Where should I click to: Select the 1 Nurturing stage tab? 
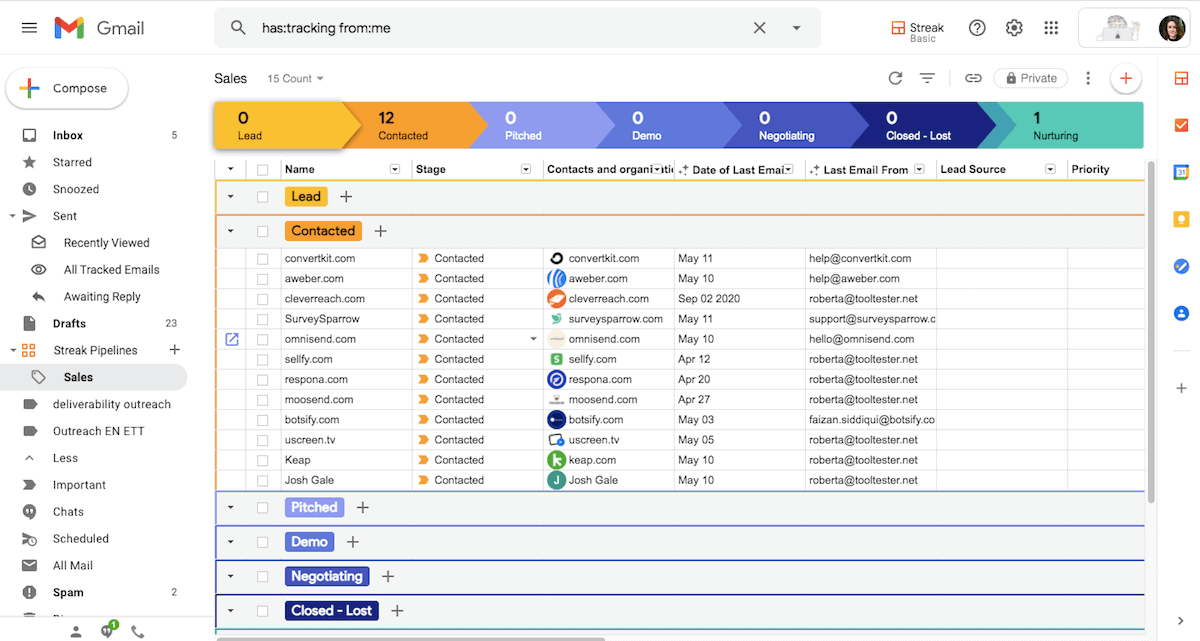coord(1069,126)
